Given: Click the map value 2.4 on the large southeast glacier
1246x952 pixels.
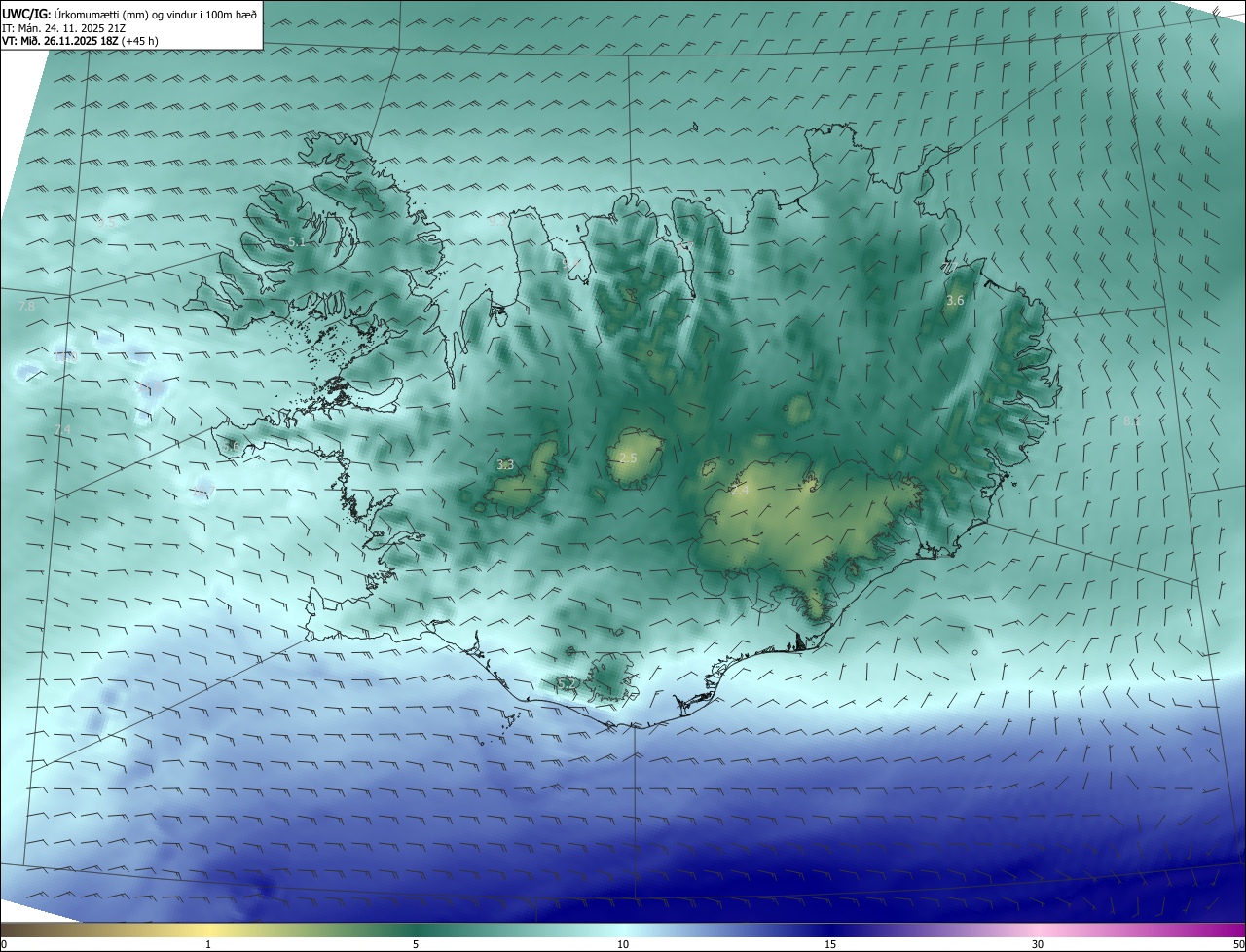Looking at the screenshot, I should click(x=740, y=491).
